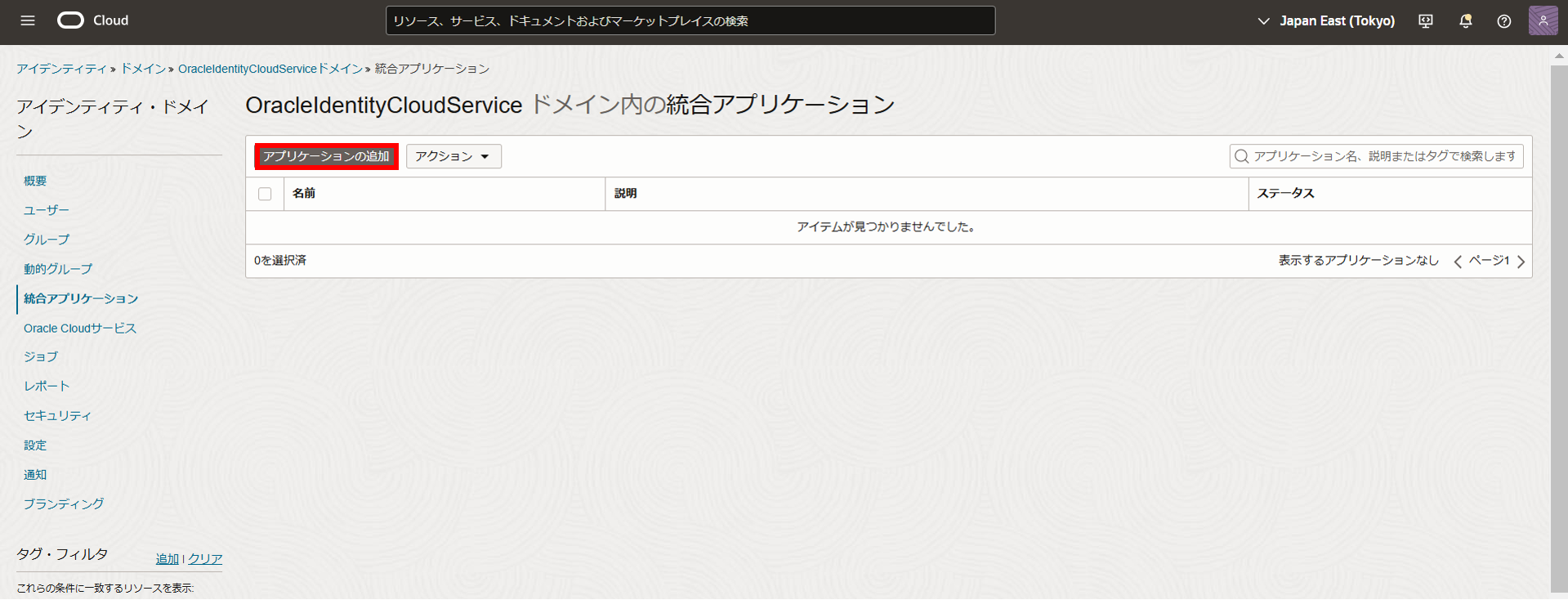Viewport: 1568px width, 600px height.
Task: Open 概要 in the side menu
Action: (35, 181)
